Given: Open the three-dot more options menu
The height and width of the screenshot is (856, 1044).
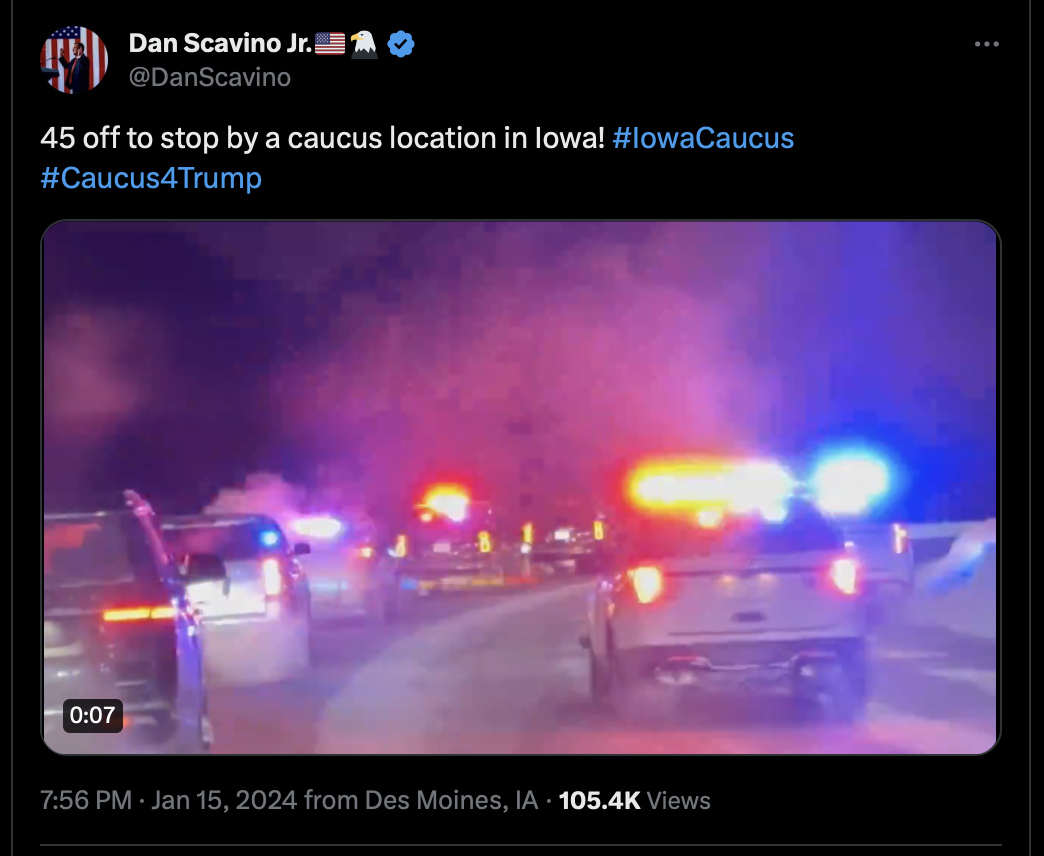Looking at the screenshot, I should coord(986,44).
